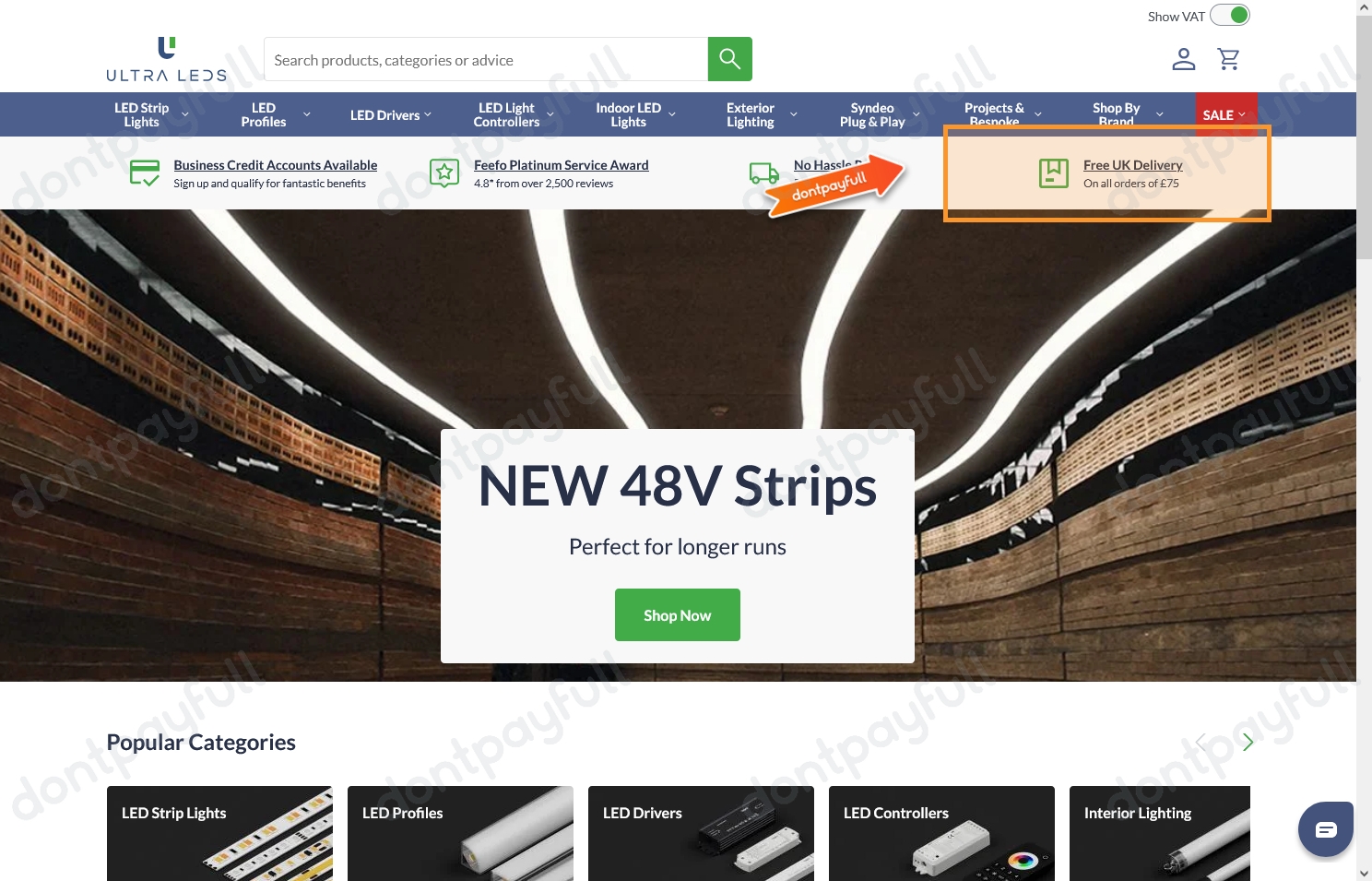Expand the LED Strip Lights menu
Viewport: 1372px width, 881px height.
point(151,114)
